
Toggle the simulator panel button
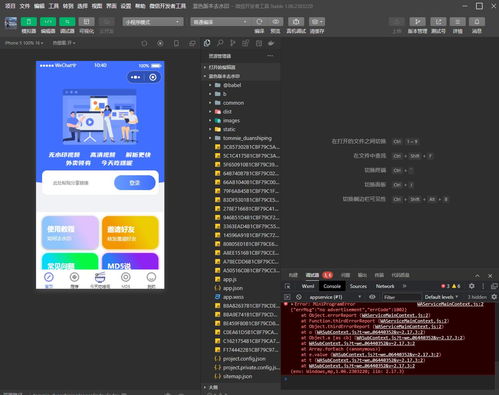click(29, 22)
